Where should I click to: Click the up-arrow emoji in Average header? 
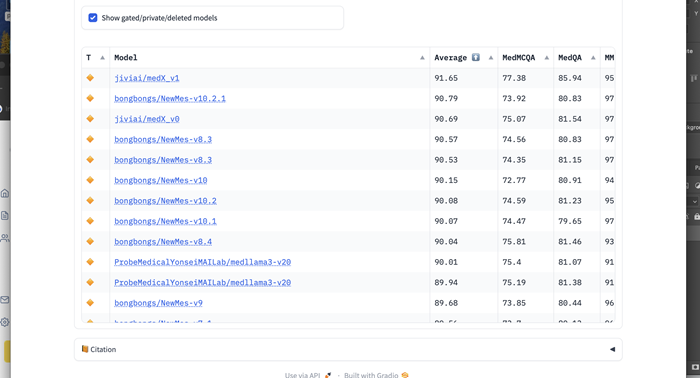tap(476, 57)
